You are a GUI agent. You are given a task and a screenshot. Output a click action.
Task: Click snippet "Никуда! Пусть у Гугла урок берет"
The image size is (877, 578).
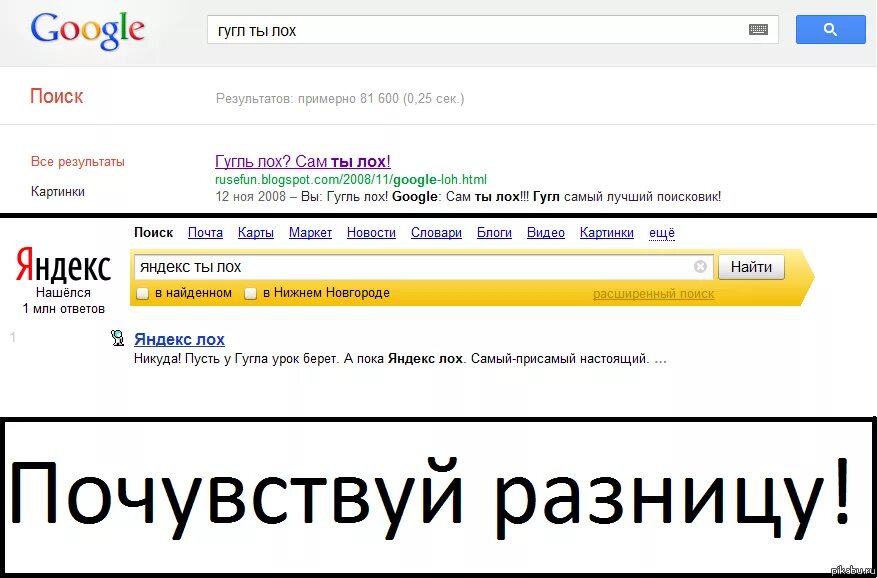point(237,359)
